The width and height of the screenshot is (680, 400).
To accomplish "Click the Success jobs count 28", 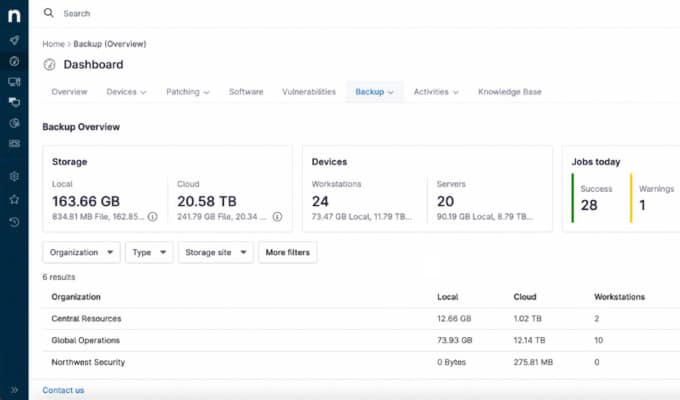I will click(x=589, y=205).
